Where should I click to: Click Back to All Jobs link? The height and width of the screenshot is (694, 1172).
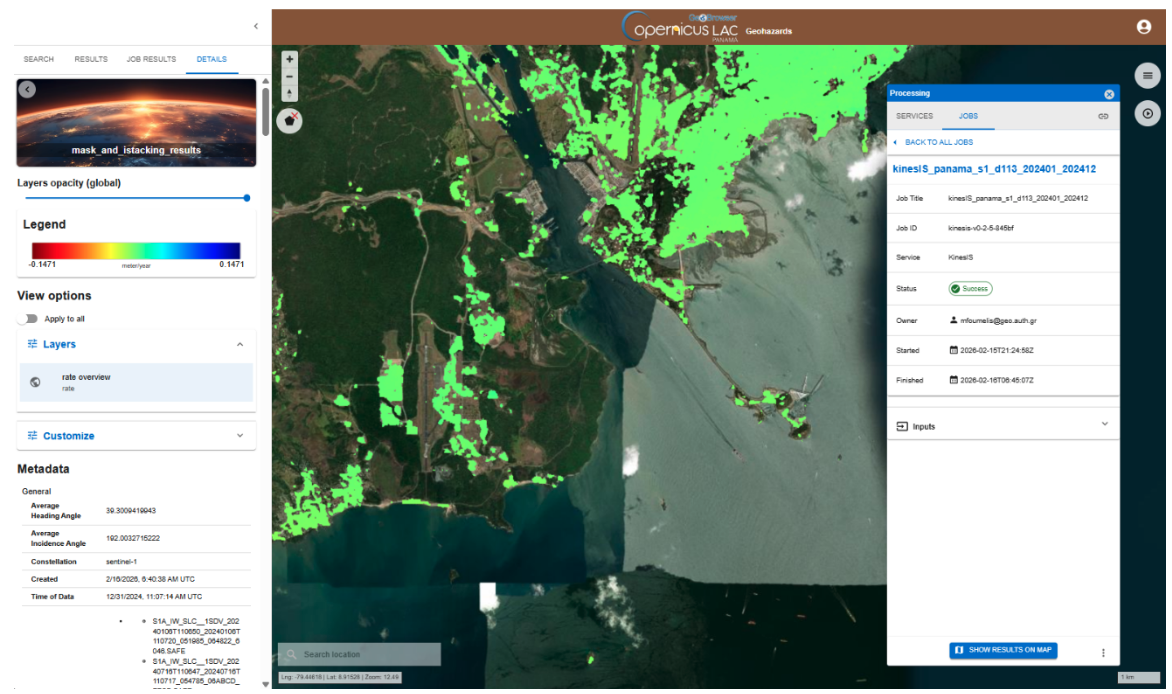coord(938,142)
